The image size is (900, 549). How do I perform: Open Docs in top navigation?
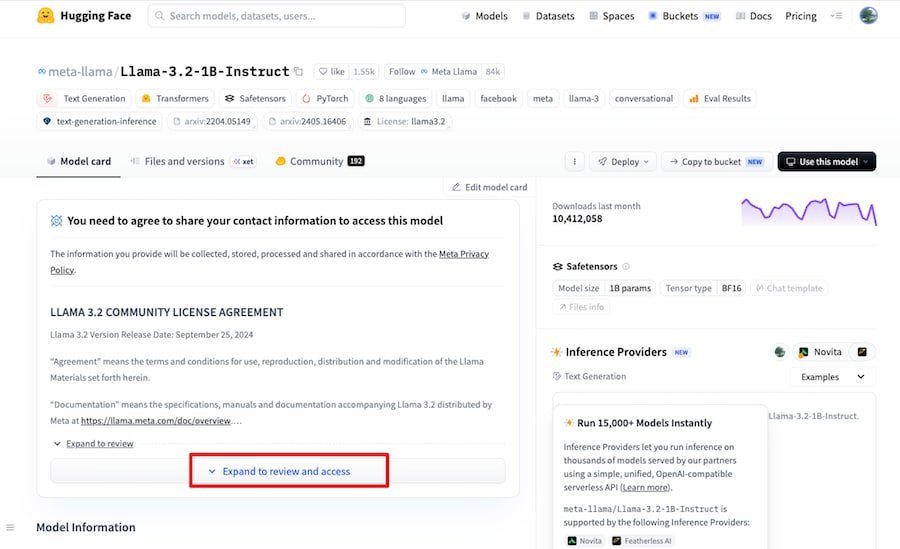click(x=754, y=16)
